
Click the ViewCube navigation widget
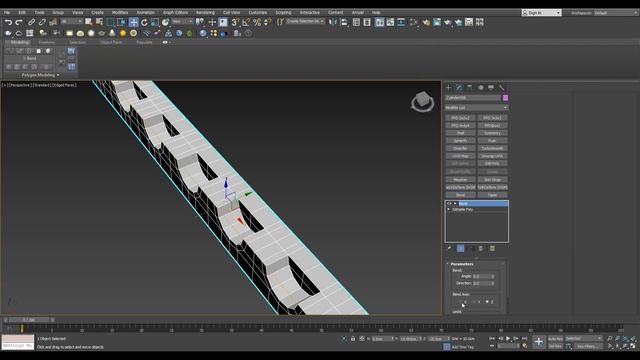point(422,101)
